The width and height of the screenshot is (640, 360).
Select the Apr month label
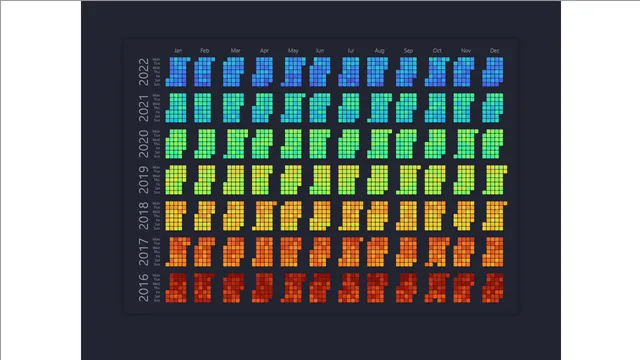click(264, 51)
